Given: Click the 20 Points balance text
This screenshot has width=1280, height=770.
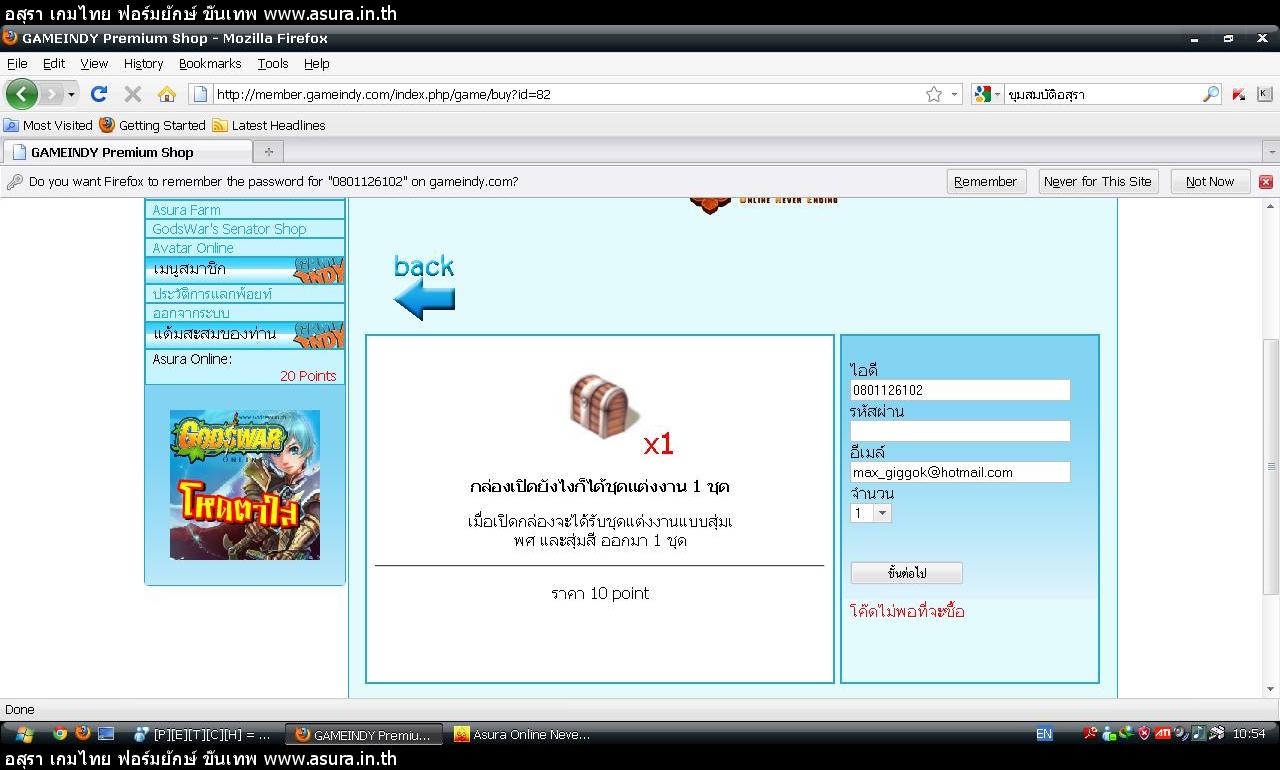Looking at the screenshot, I should click(x=308, y=376).
